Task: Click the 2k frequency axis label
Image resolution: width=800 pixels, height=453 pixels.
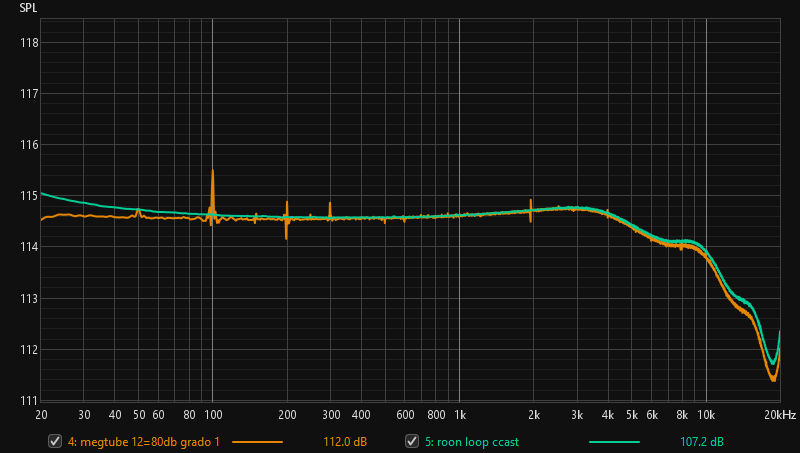Action: click(x=534, y=415)
